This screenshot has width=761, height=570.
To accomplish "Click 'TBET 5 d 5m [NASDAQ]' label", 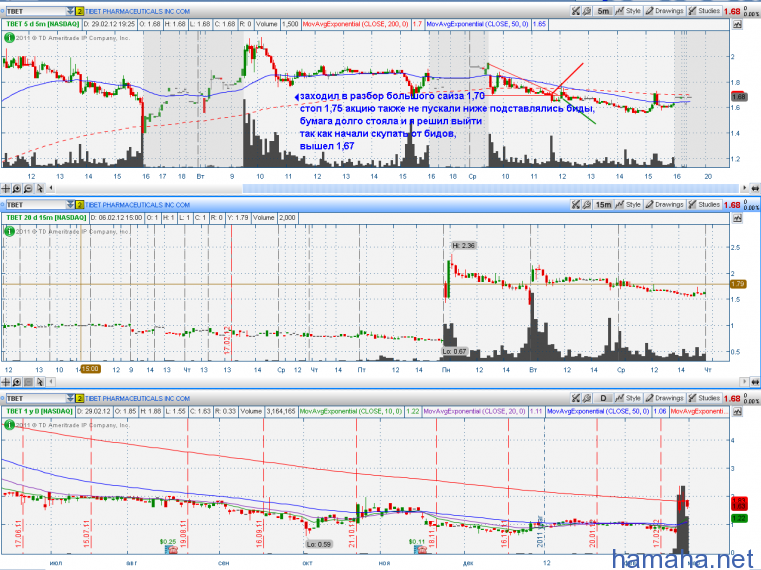I will pyautogui.click(x=42, y=24).
